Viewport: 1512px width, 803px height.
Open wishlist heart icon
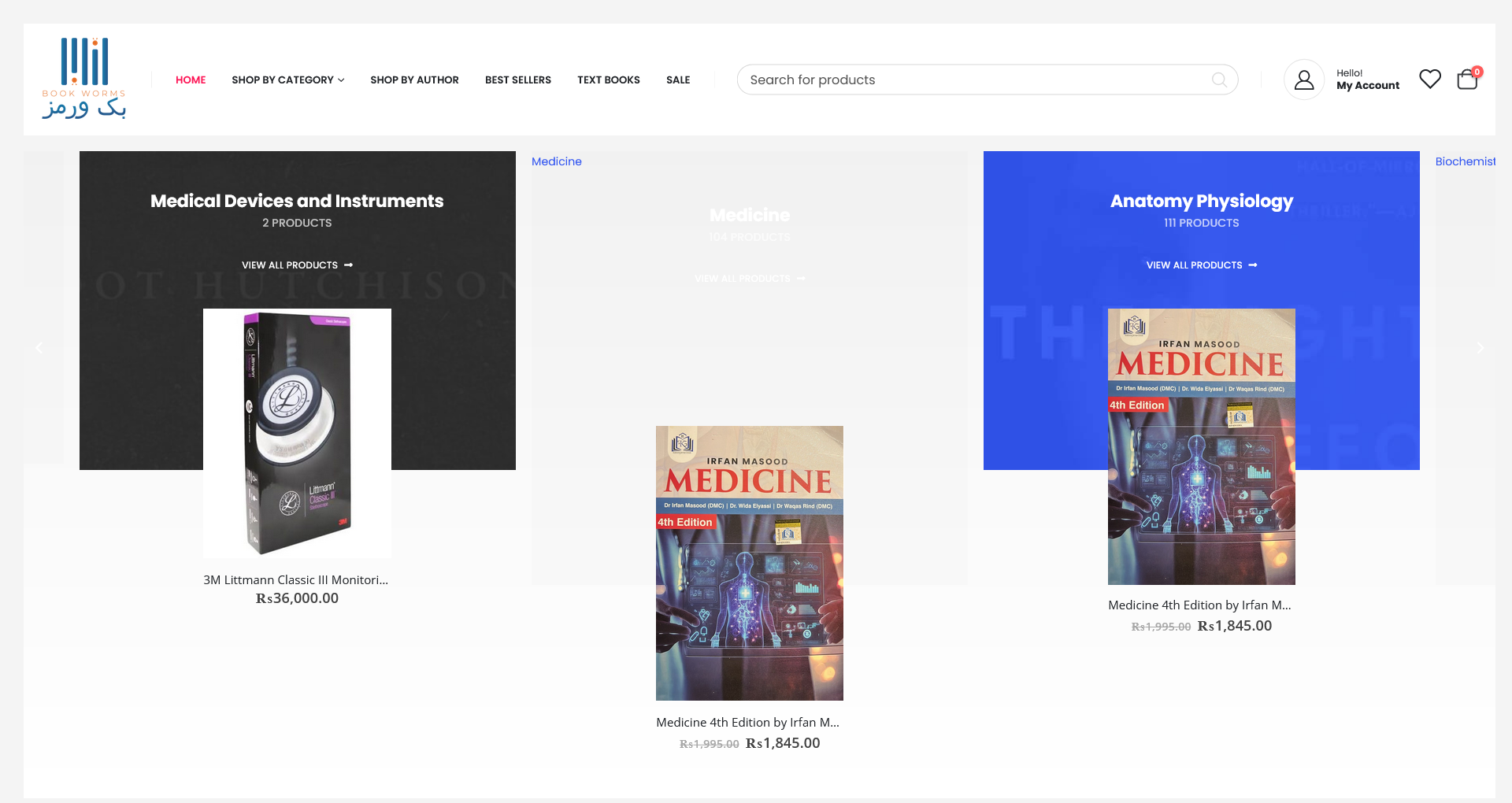point(1430,79)
